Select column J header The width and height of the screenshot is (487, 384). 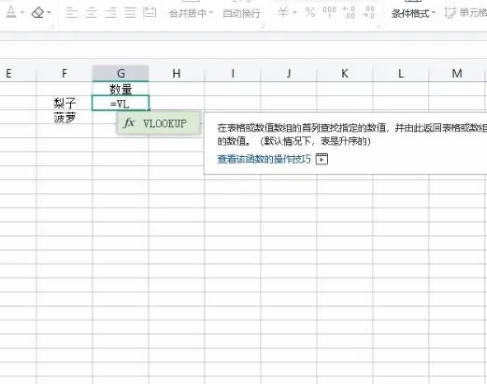289,73
